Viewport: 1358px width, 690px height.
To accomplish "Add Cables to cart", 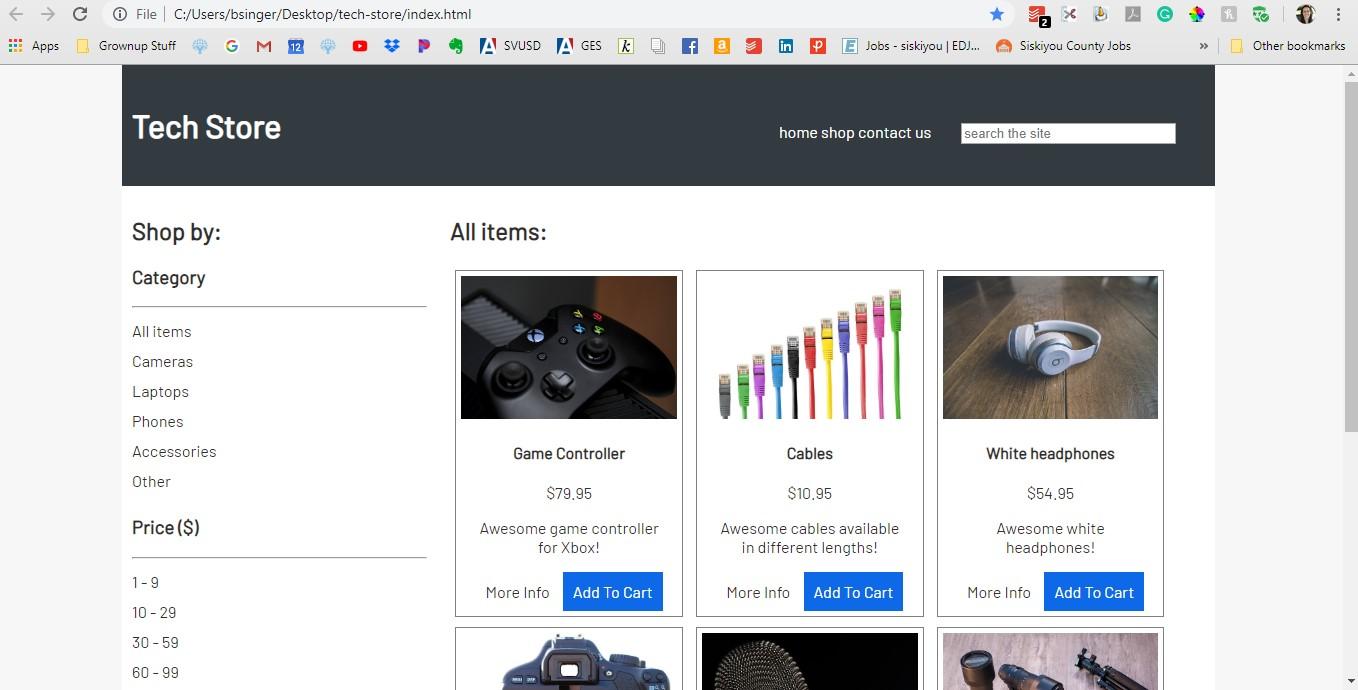I will pos(853,592).
